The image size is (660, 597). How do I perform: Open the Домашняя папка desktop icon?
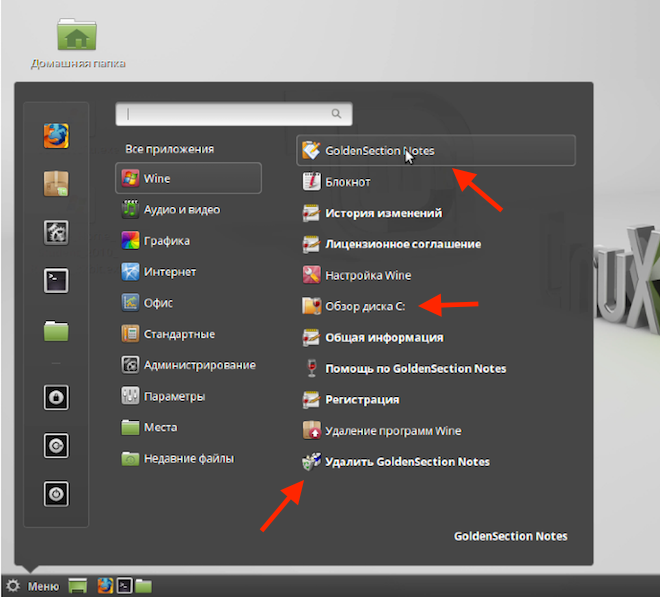pyautogui.click(x=77, y=43)
